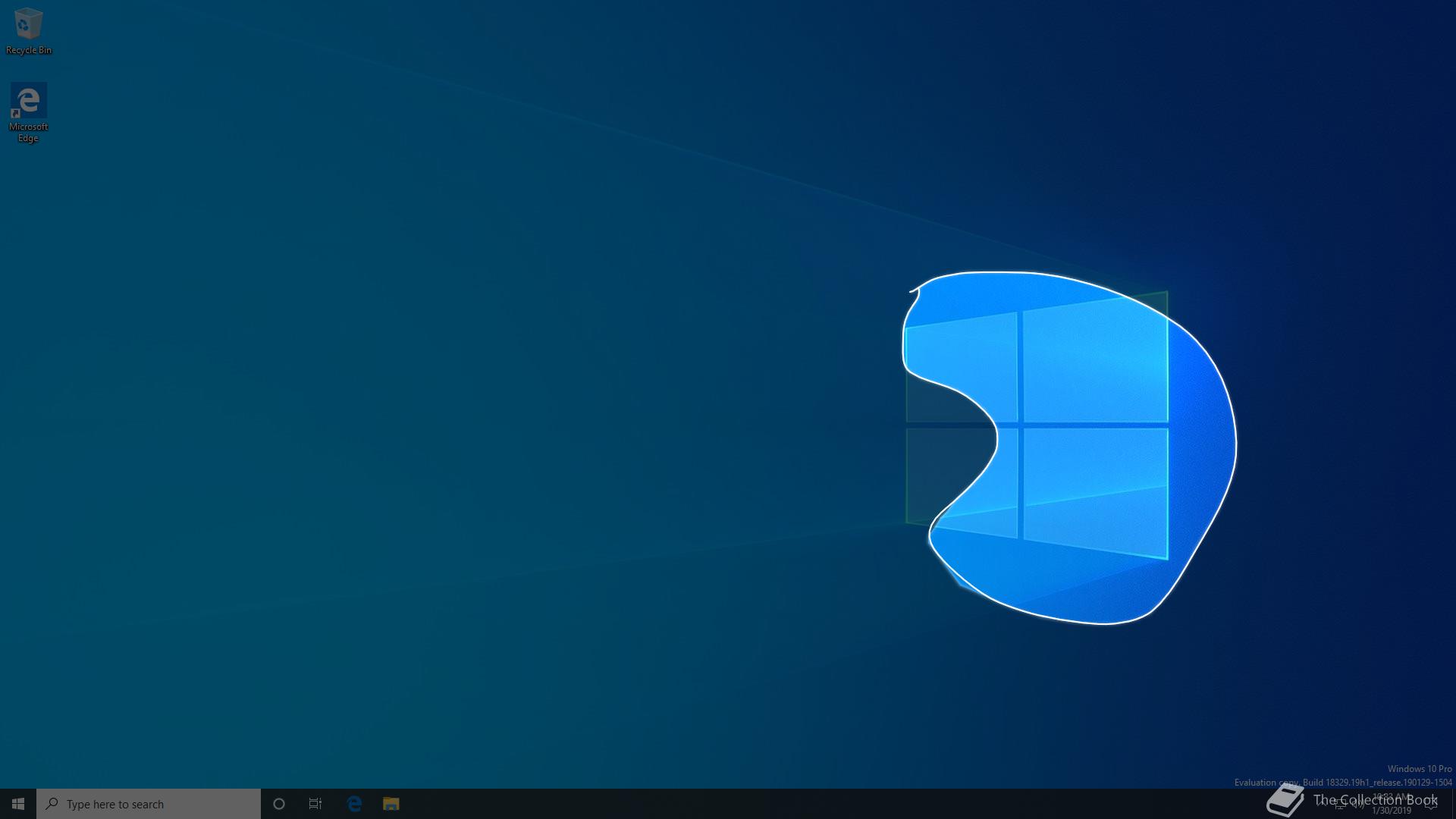The image size is (1456, 819).
Task: Open the volume icon in system tray
Action: click(1358, 805)
